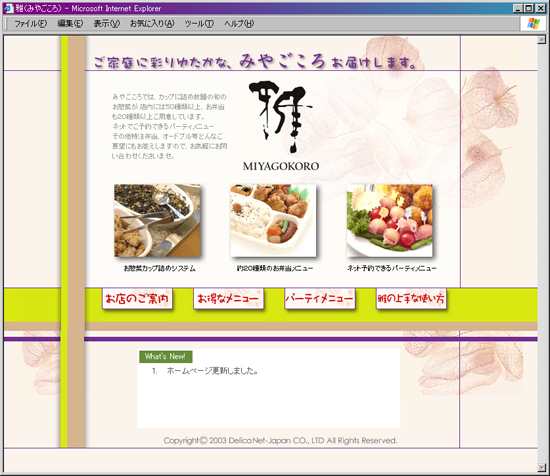Open the ファイル(F) menu

coord(31,24)
